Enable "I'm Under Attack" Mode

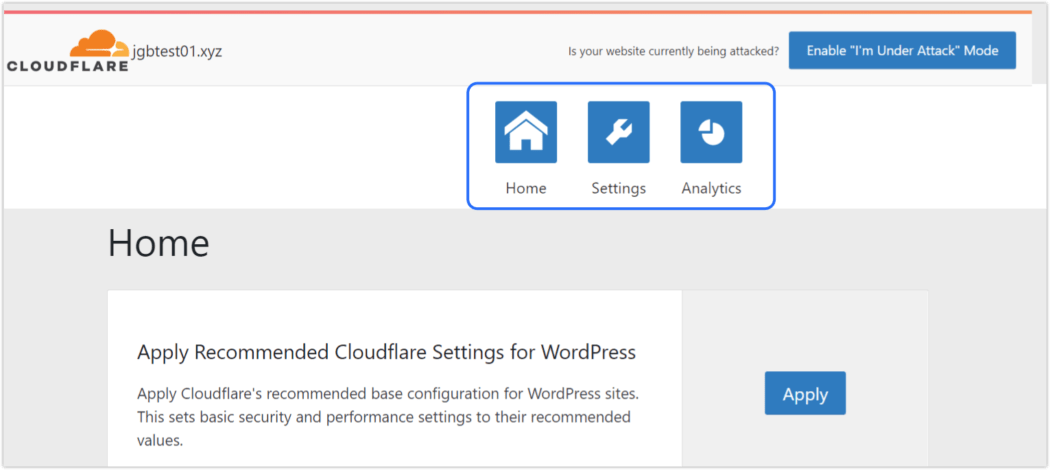[902, 50]
